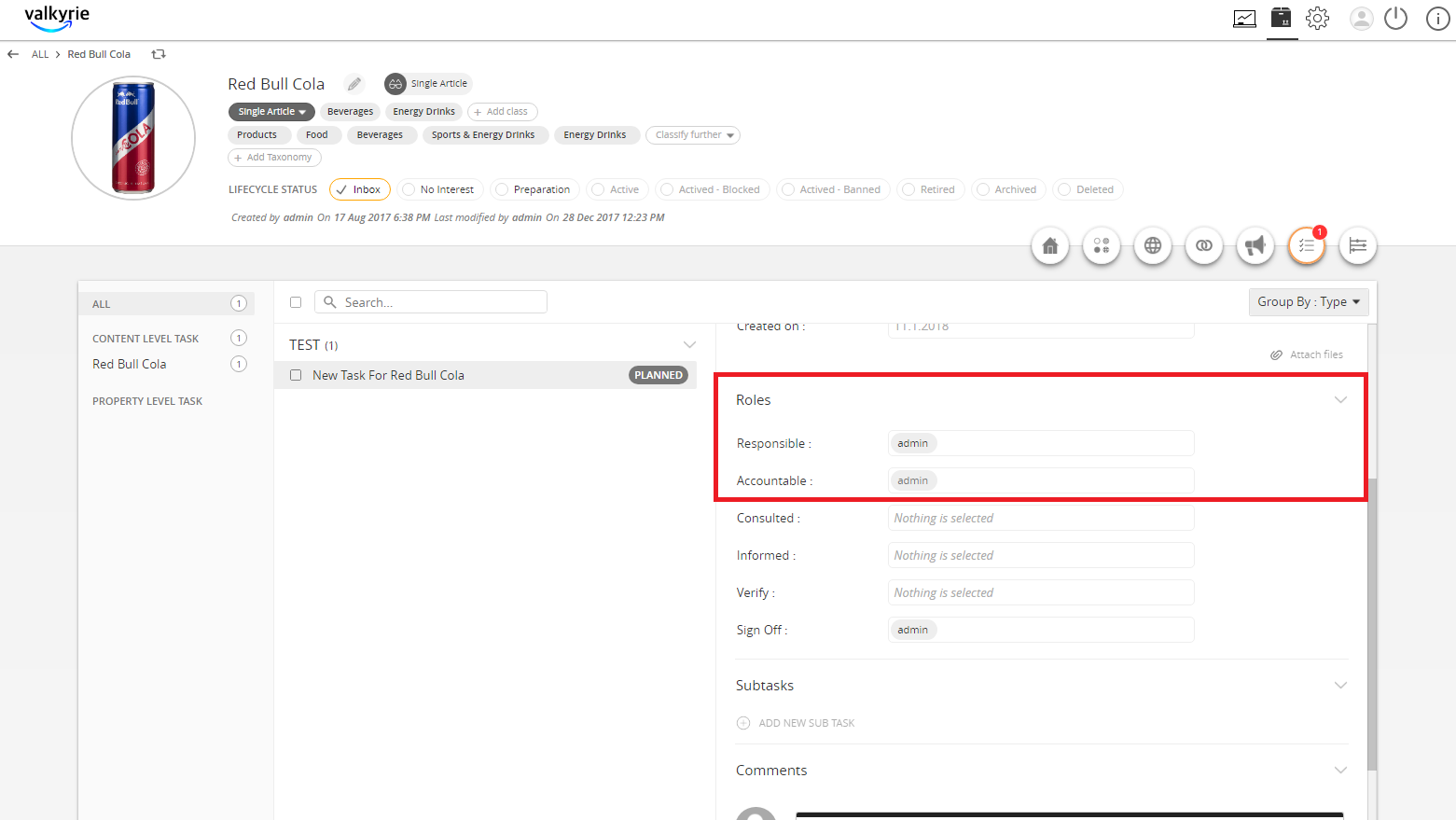This screenshot has height=820, width=1456.
Task: Click the ALL breadcrumb link
Action: [x=40, y=54]
